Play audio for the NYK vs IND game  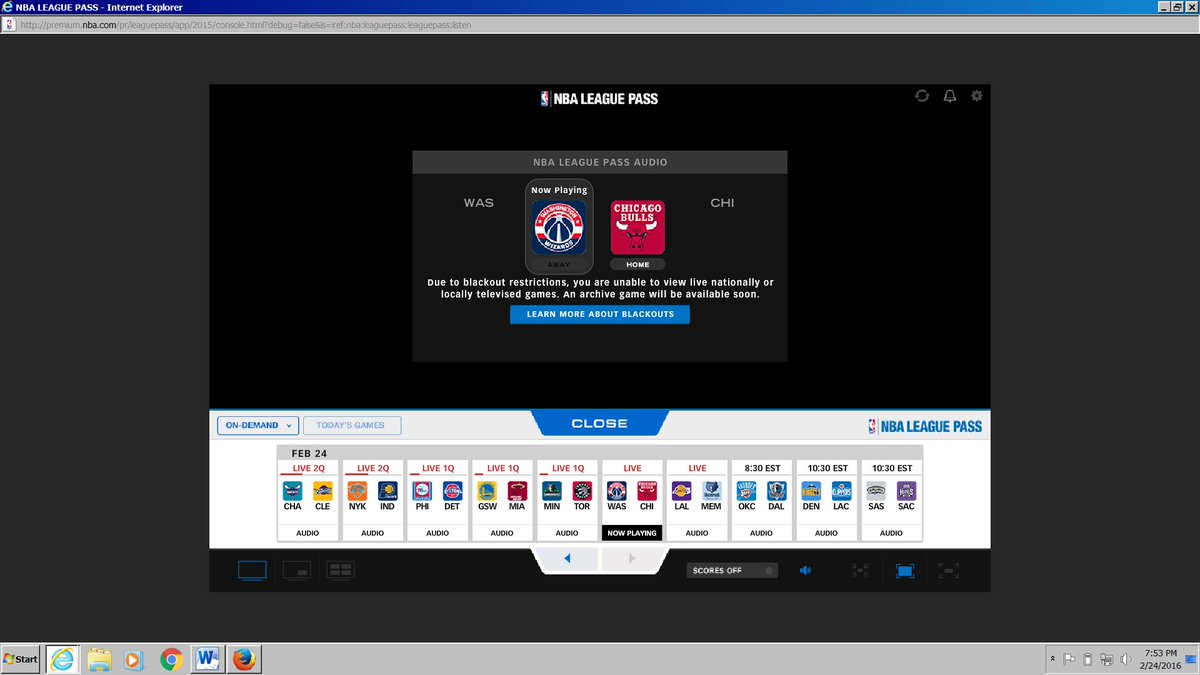coord(373,533)
